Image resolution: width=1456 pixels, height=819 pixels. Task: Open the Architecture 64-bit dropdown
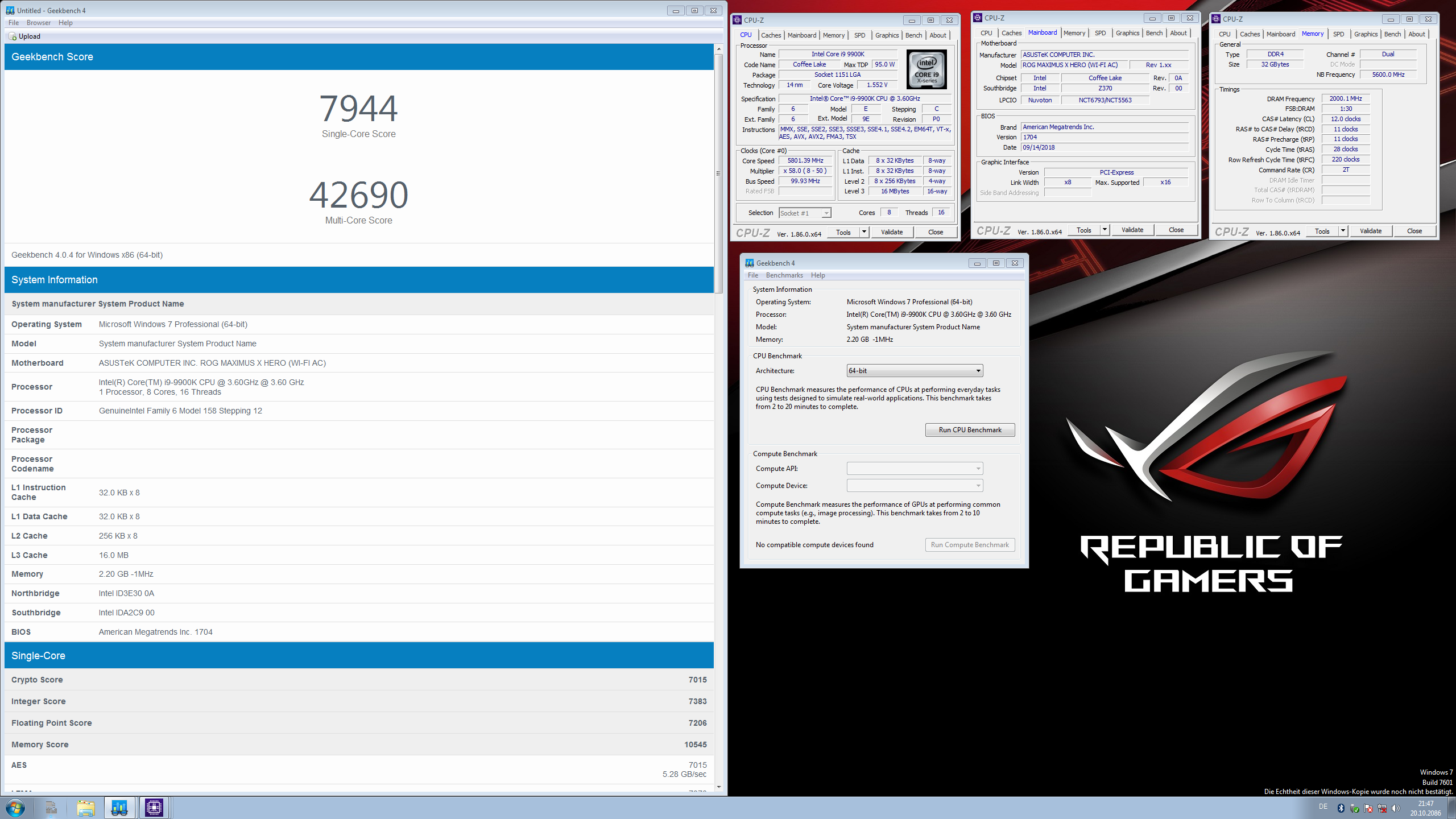(x=915, y=371)
